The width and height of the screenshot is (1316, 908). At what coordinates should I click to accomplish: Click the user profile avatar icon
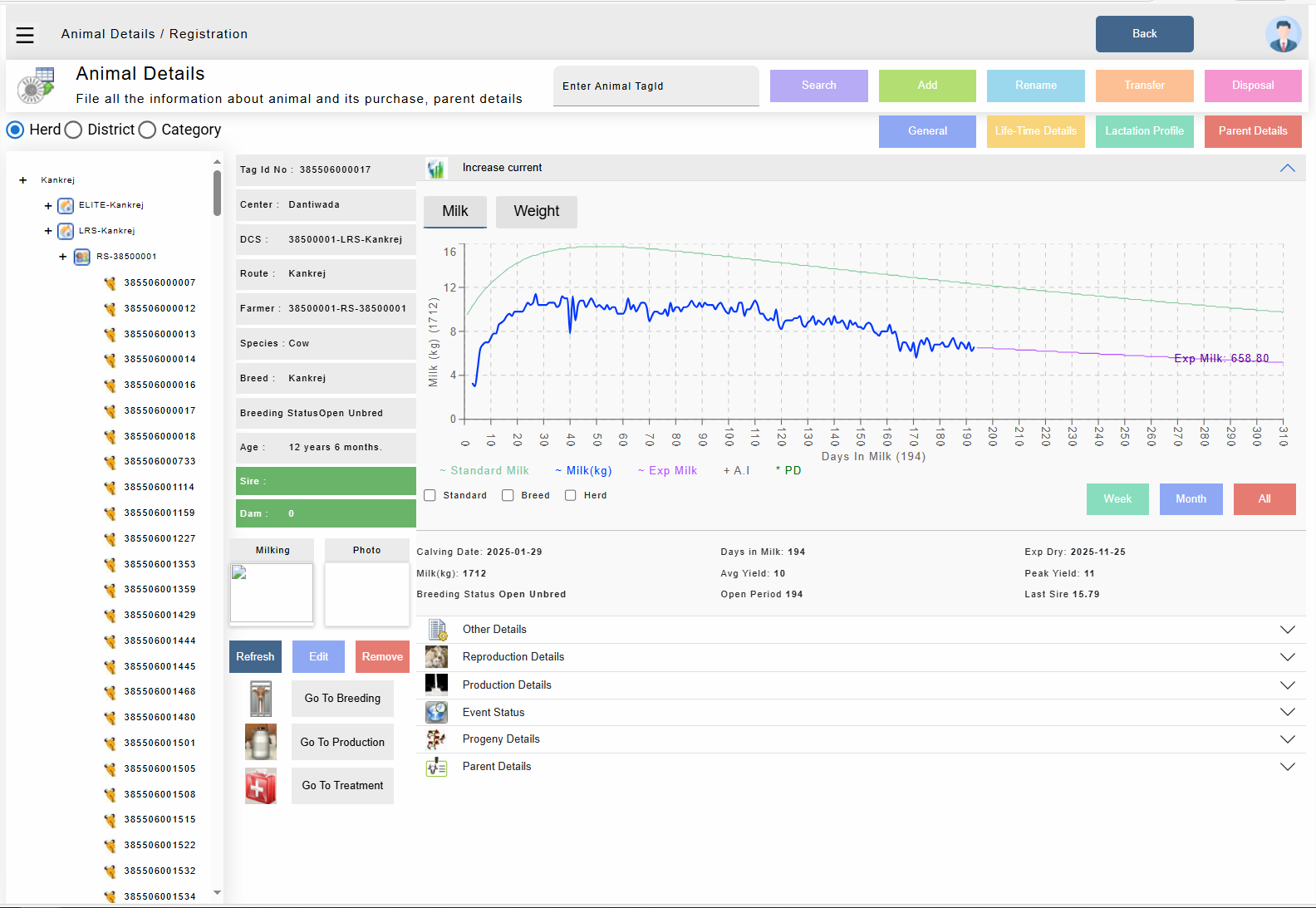point(1283,35)
